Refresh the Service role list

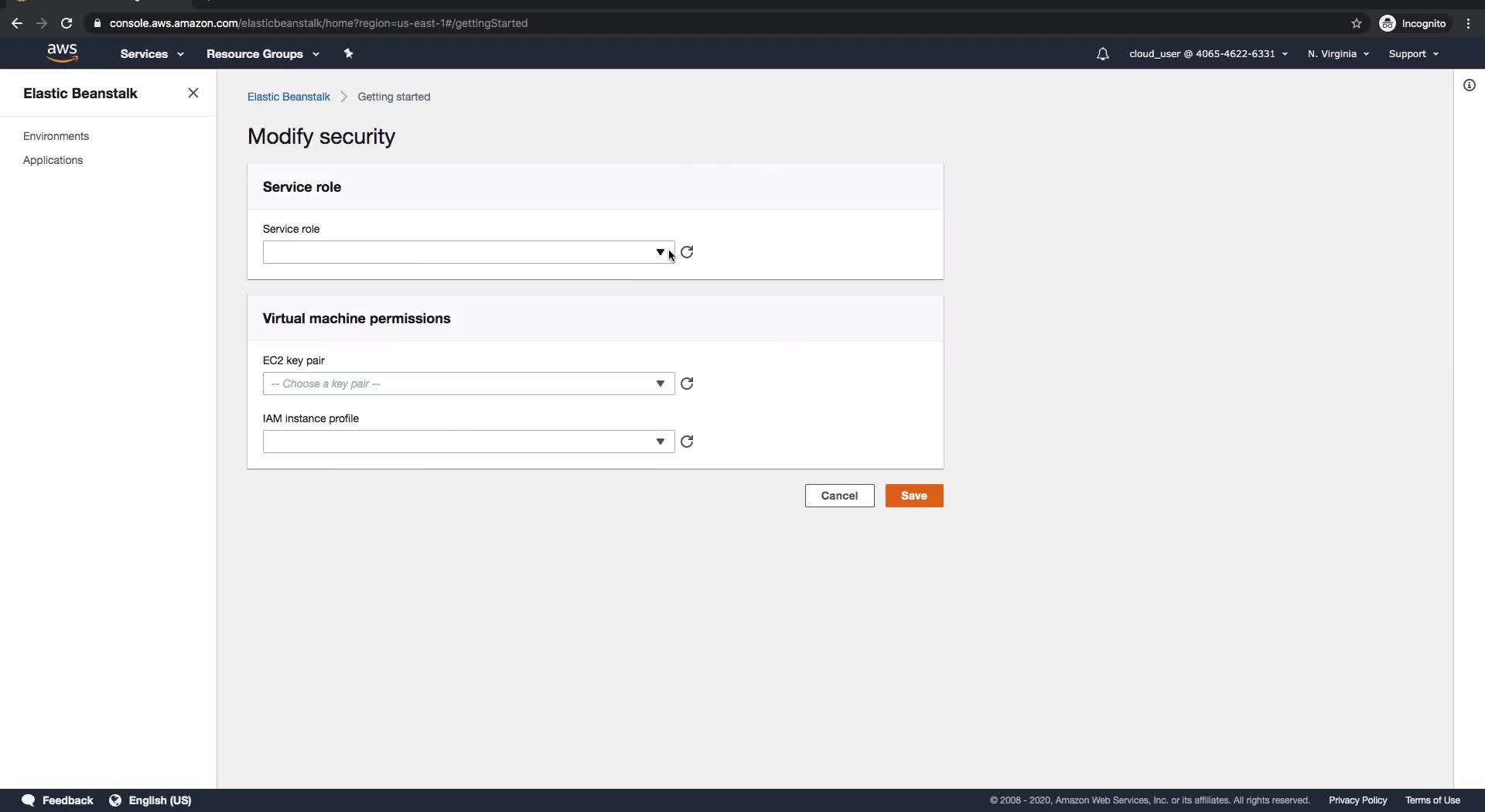687,252
